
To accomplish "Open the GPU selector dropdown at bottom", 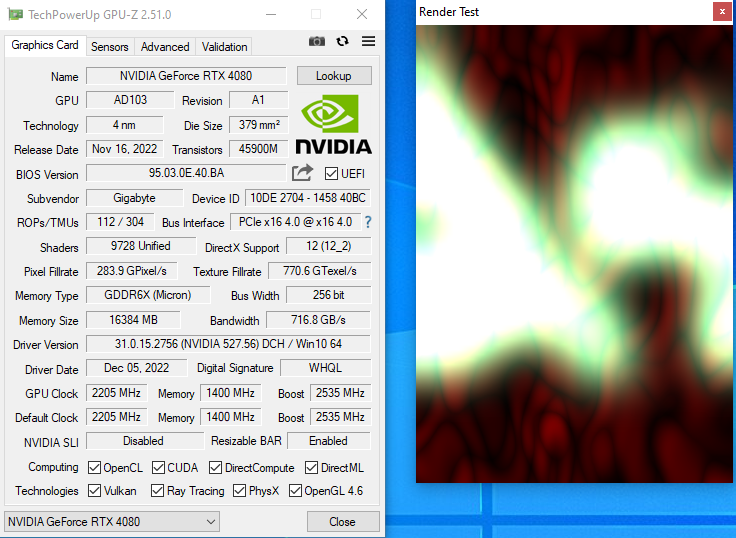I will point(112,522).
